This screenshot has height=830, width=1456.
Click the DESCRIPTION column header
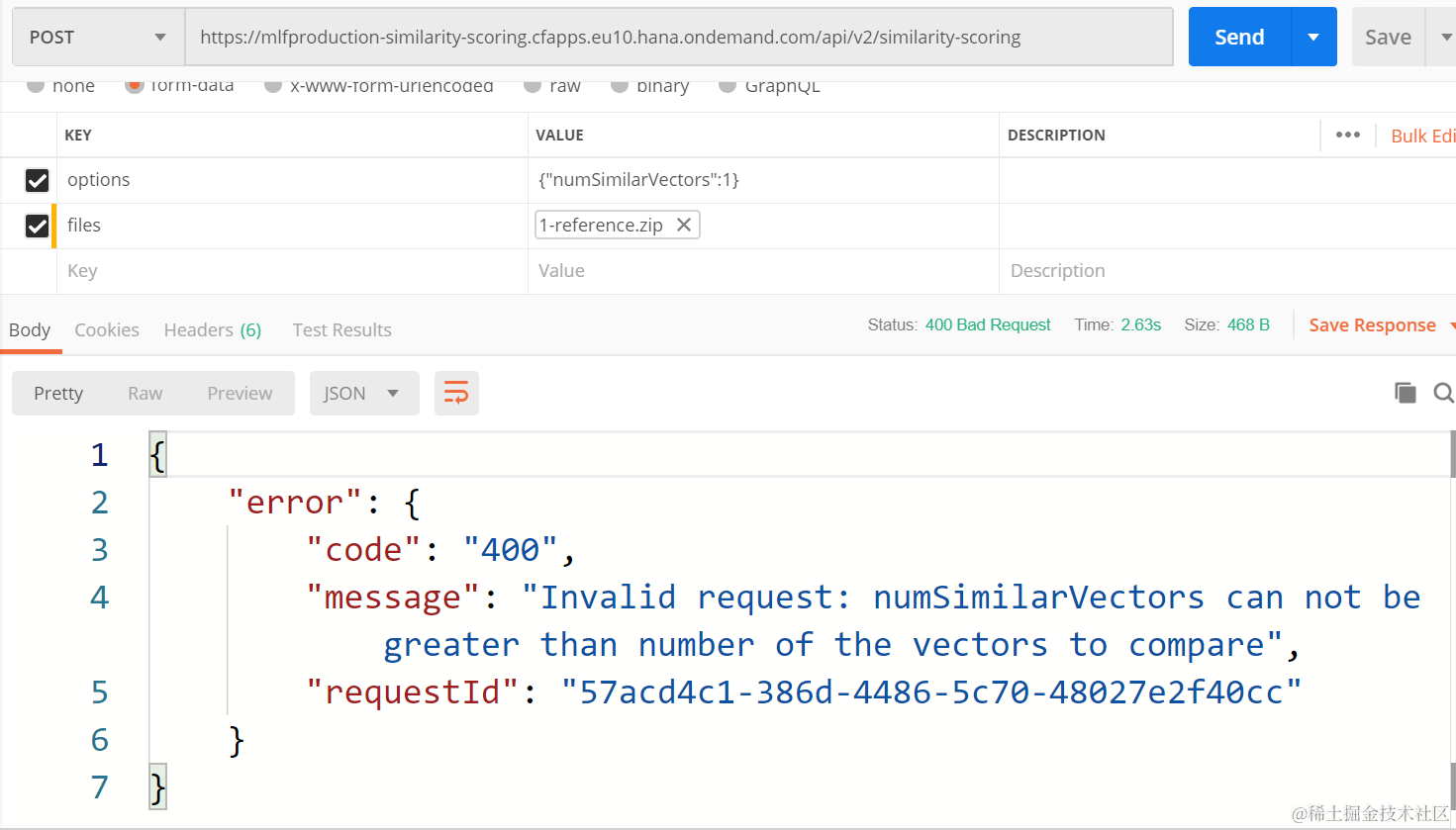(1056, 136)
